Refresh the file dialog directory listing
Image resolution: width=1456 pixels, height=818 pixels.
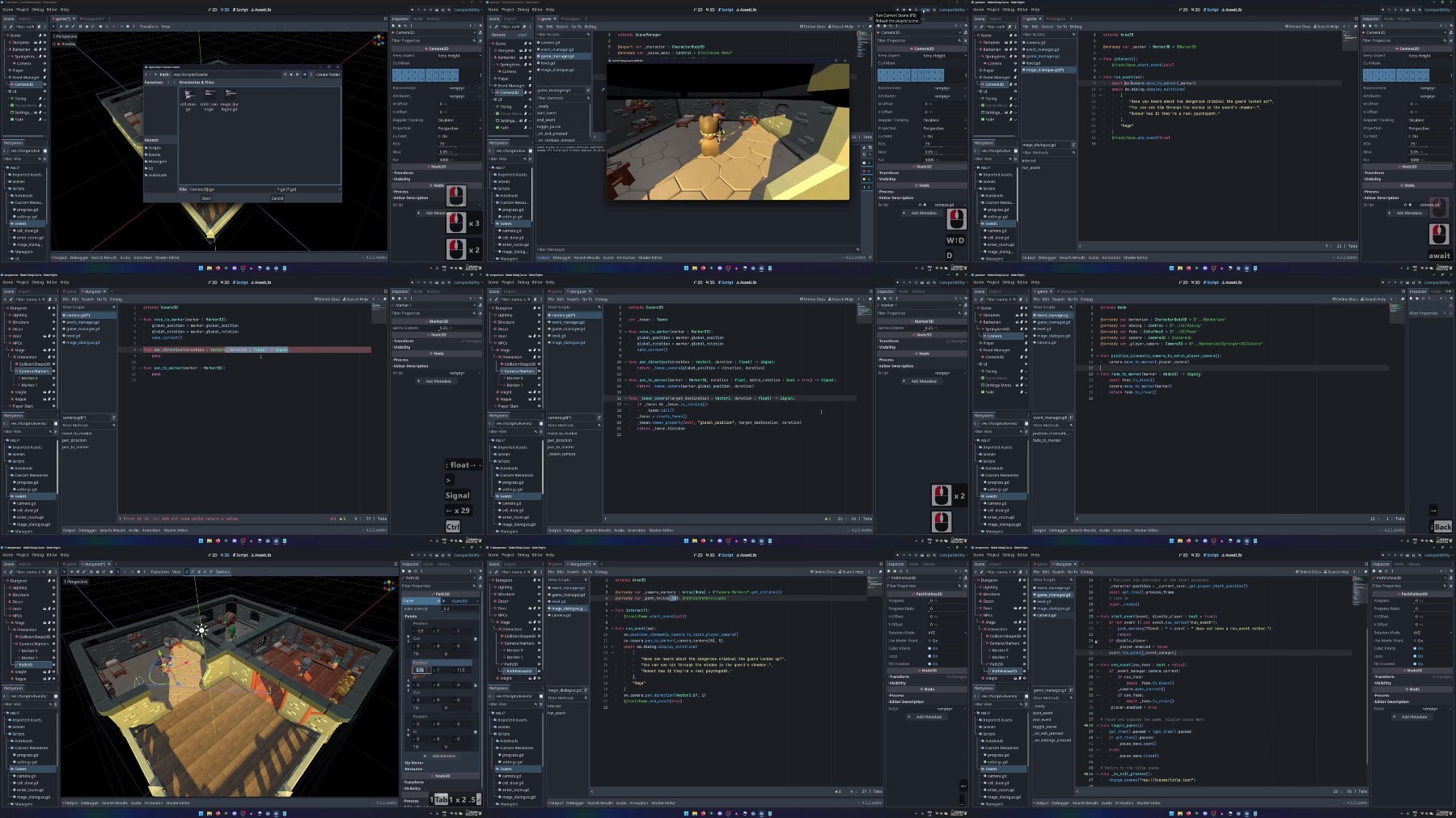(285, 74)
